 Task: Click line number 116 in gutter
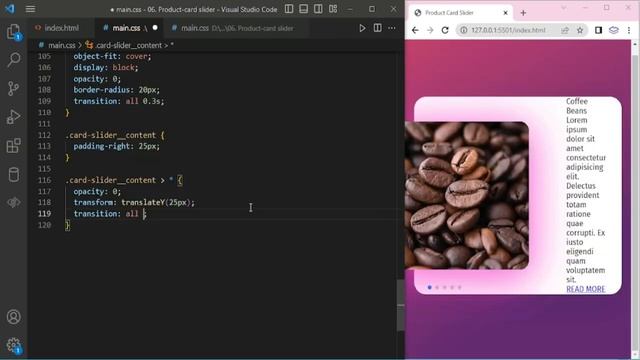click(44, 180)
